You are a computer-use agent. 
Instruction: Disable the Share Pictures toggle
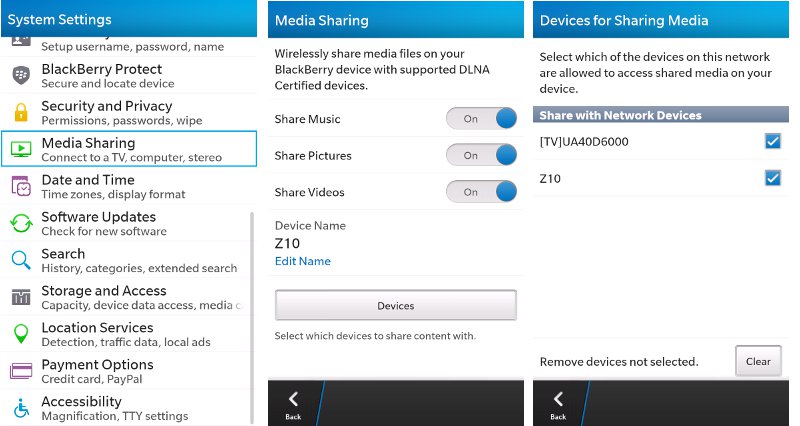tap(481, 156)
